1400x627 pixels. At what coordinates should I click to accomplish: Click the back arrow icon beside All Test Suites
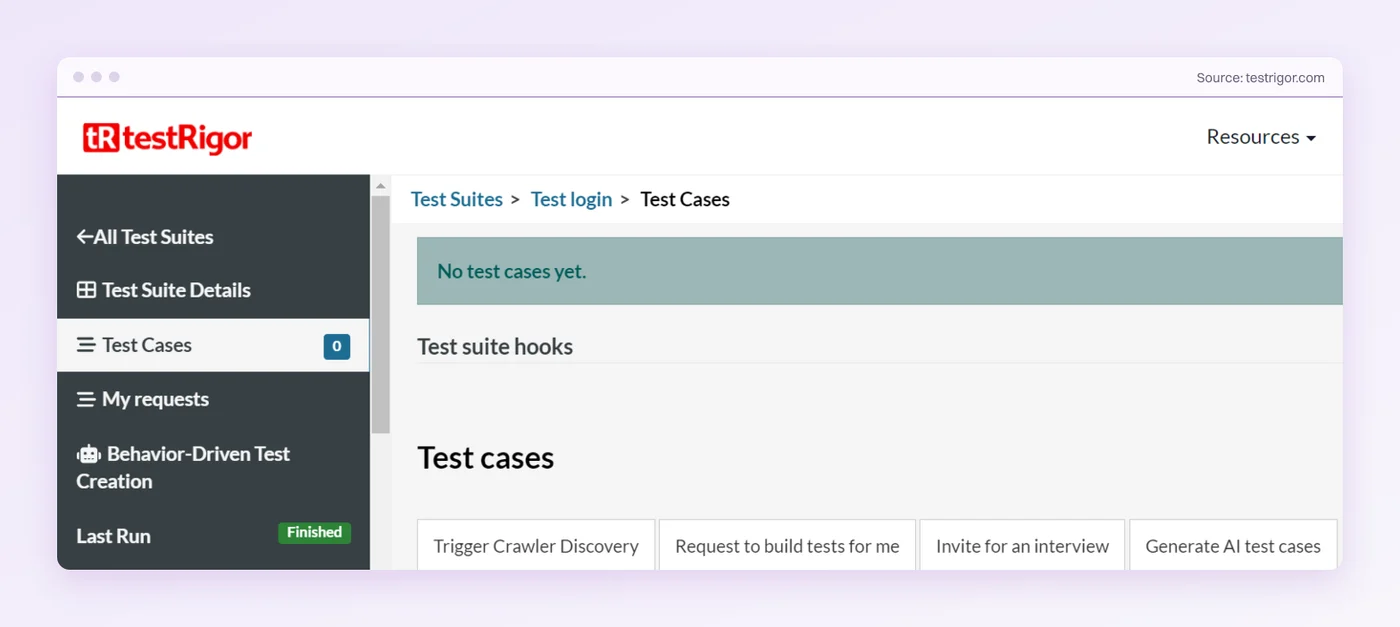click(x=84, y=237)
